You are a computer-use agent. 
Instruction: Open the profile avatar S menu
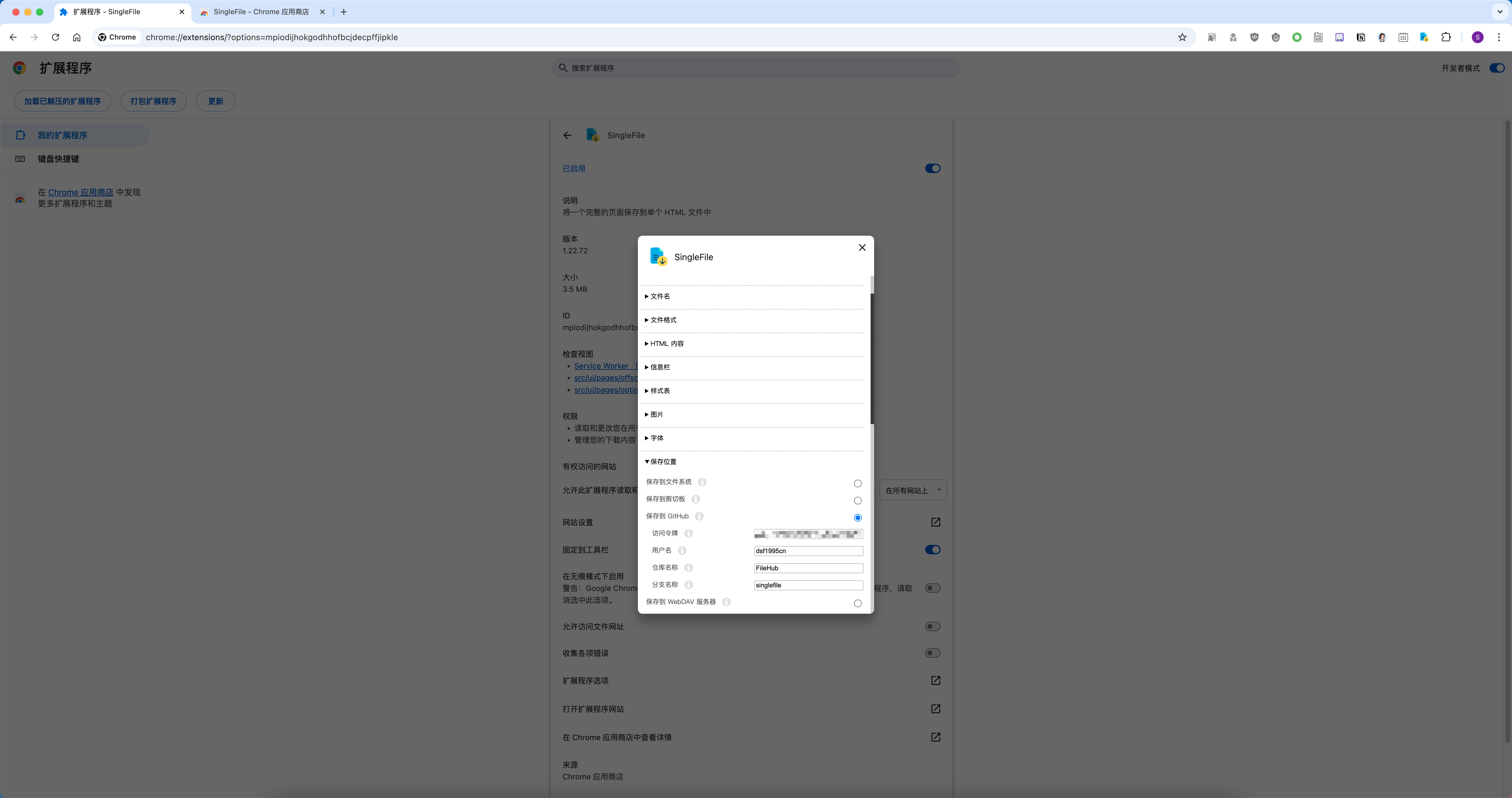1477,37
